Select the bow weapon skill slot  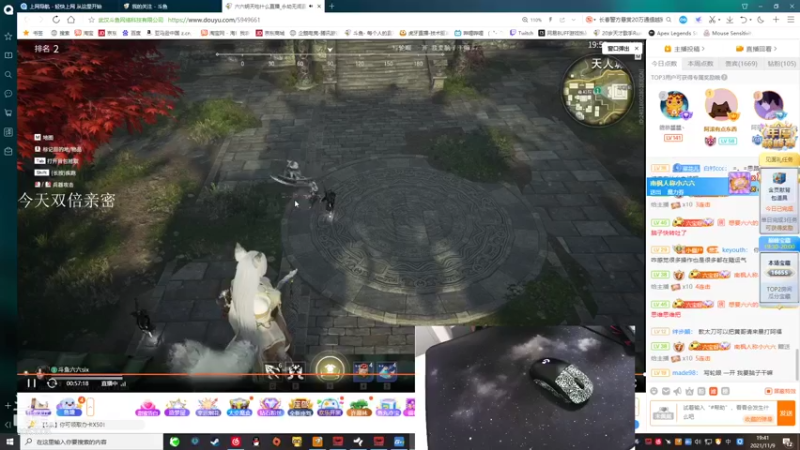coord(272,371)
